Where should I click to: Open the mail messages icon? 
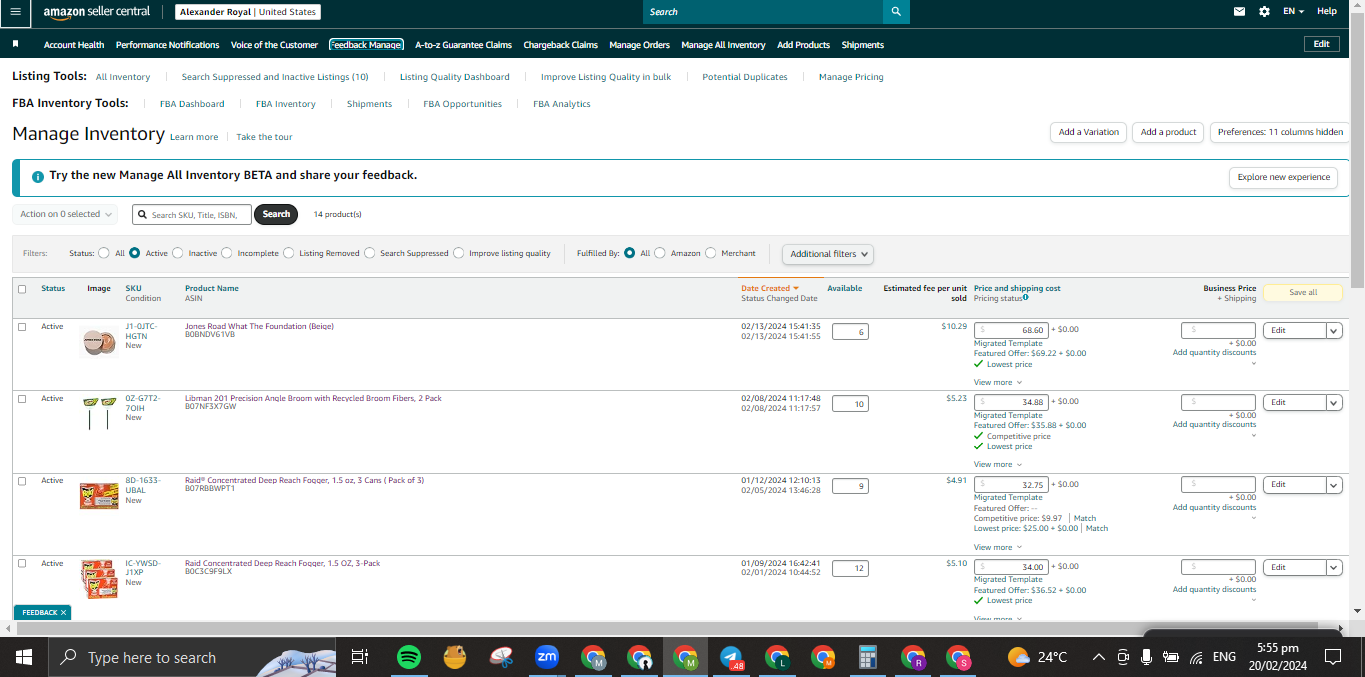click(x=1240, y=11)
